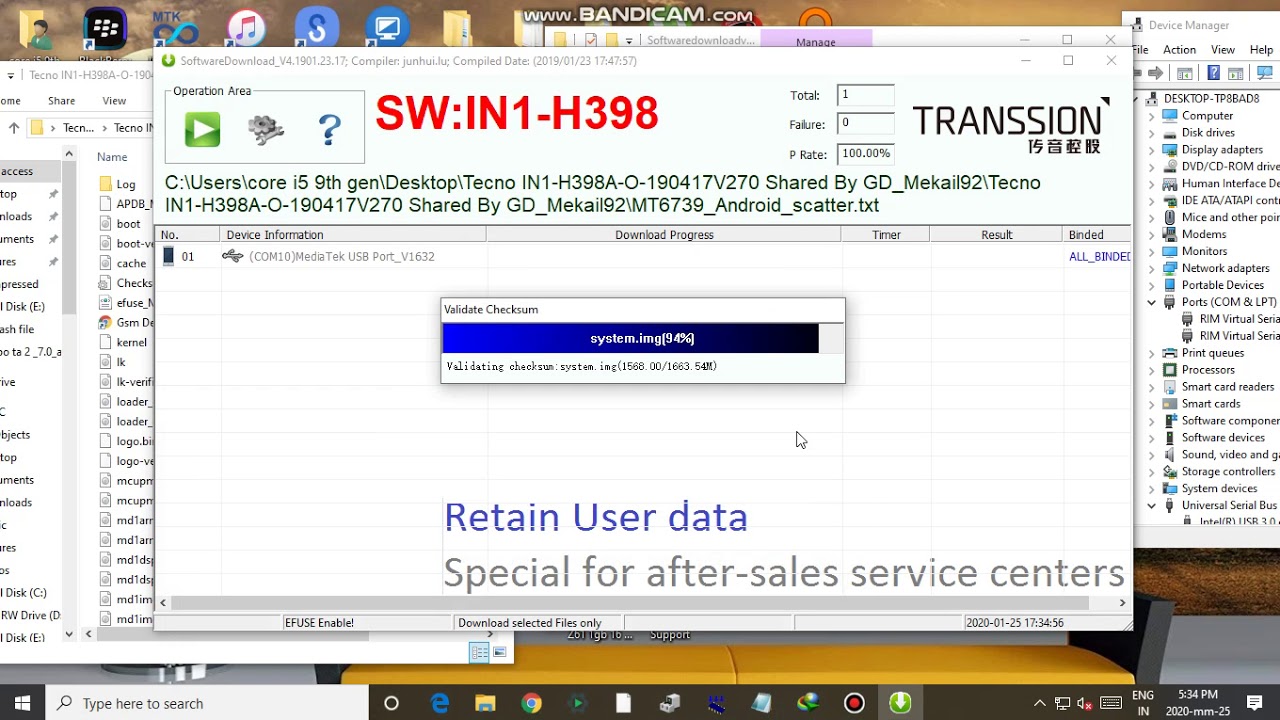Image resolution: width=1280 pixels, height=720 pixels.
Task: Switch Explorer to details view toggle
Action: pos(479,652)
